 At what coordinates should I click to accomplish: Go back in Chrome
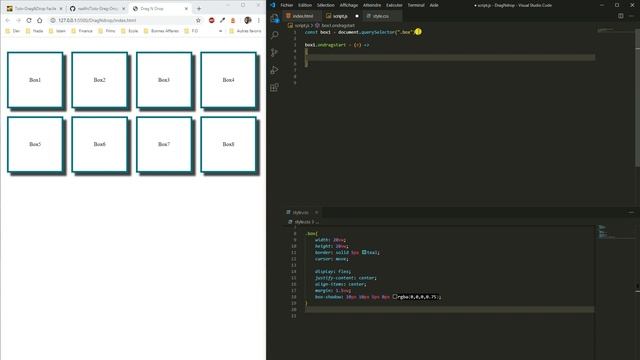(x=8, y=20)
